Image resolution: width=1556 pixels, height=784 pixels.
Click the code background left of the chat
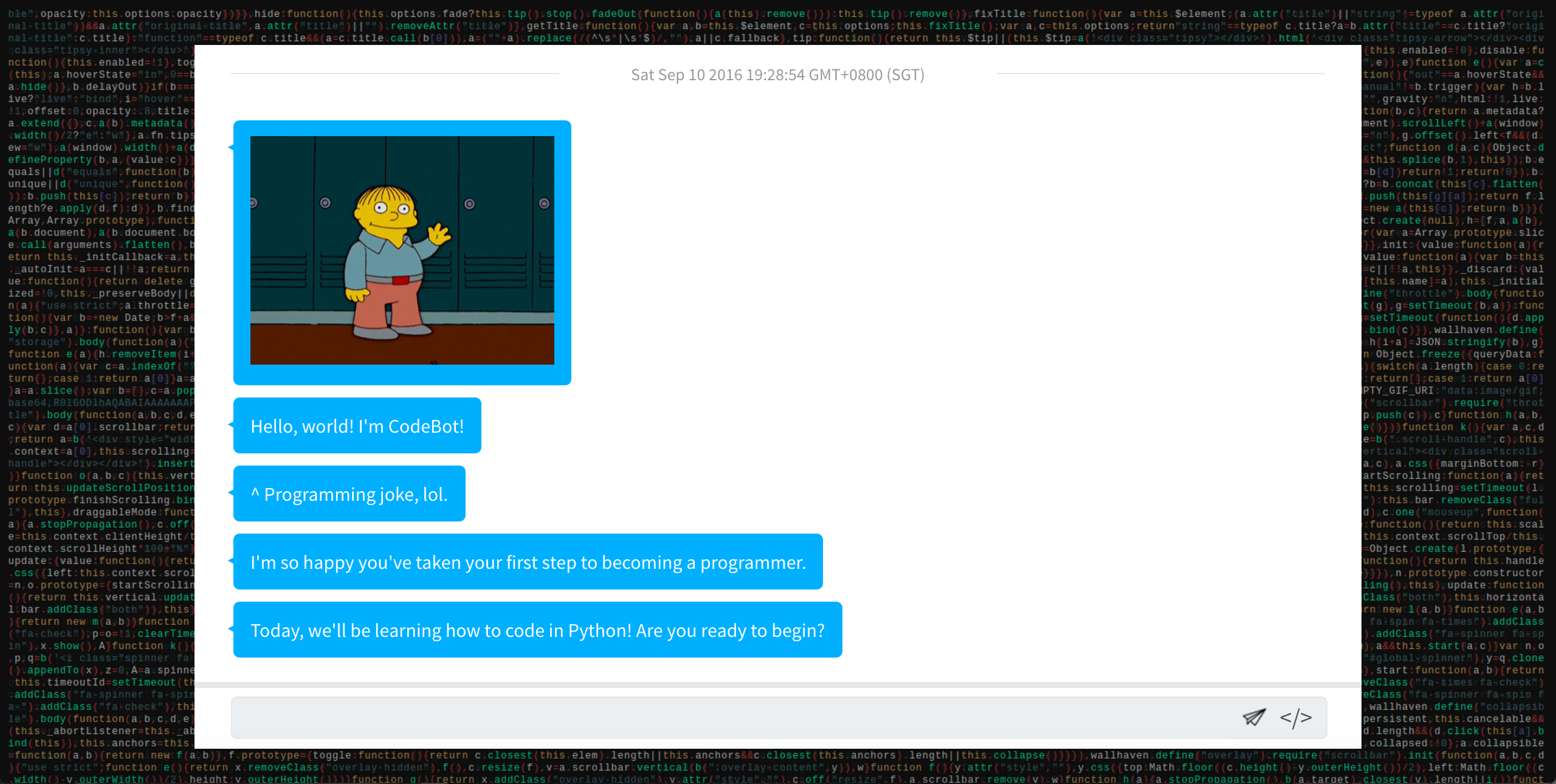click(x=97, y=389)
